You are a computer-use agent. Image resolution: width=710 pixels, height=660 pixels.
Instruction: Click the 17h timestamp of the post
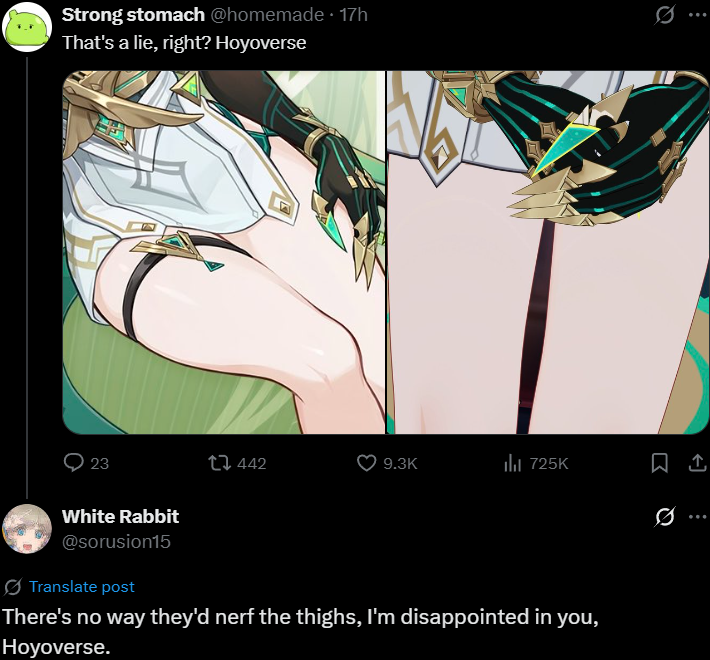[x=354, y=15]
